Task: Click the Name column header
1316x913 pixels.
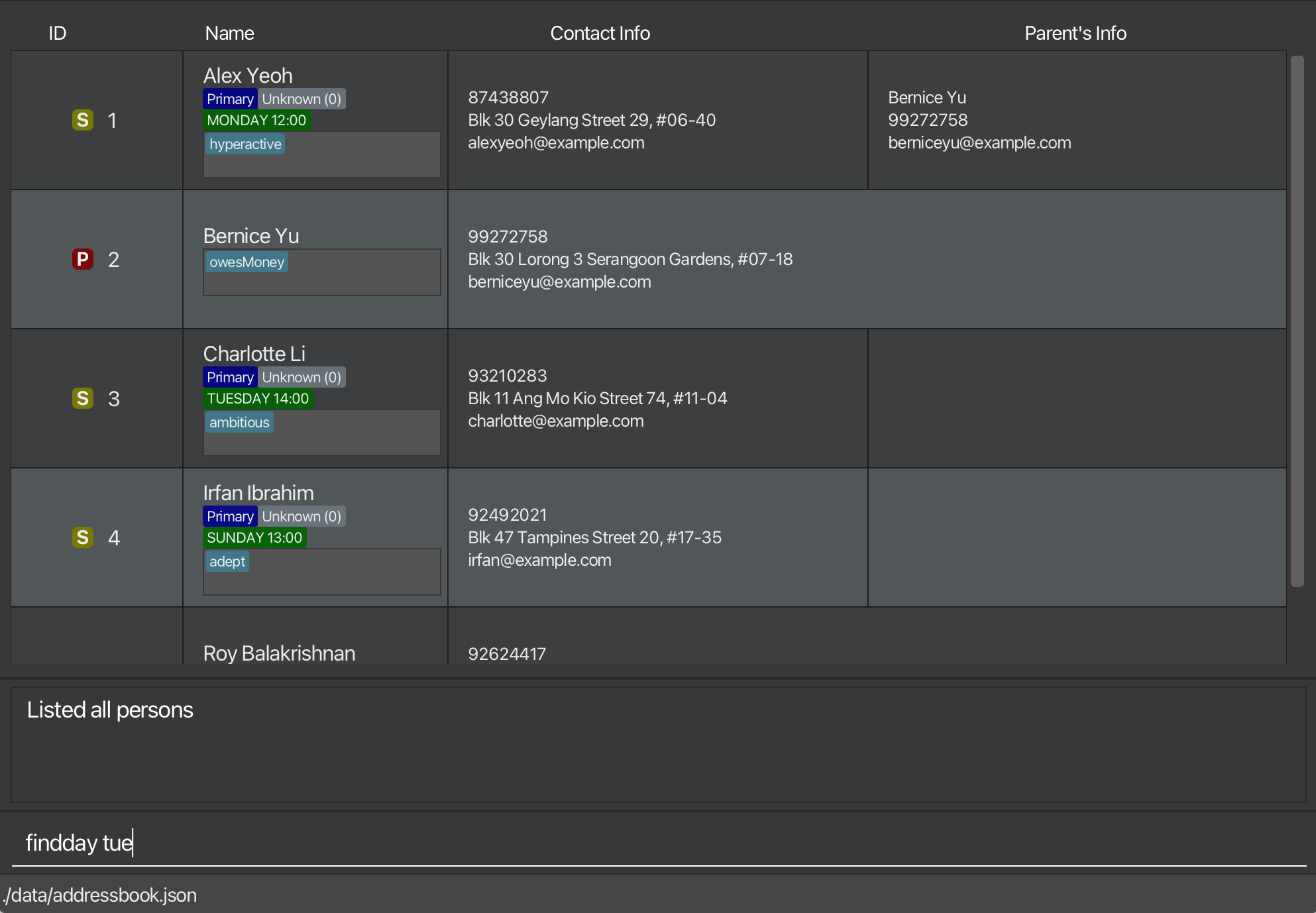Action: (x=229, y=33)
